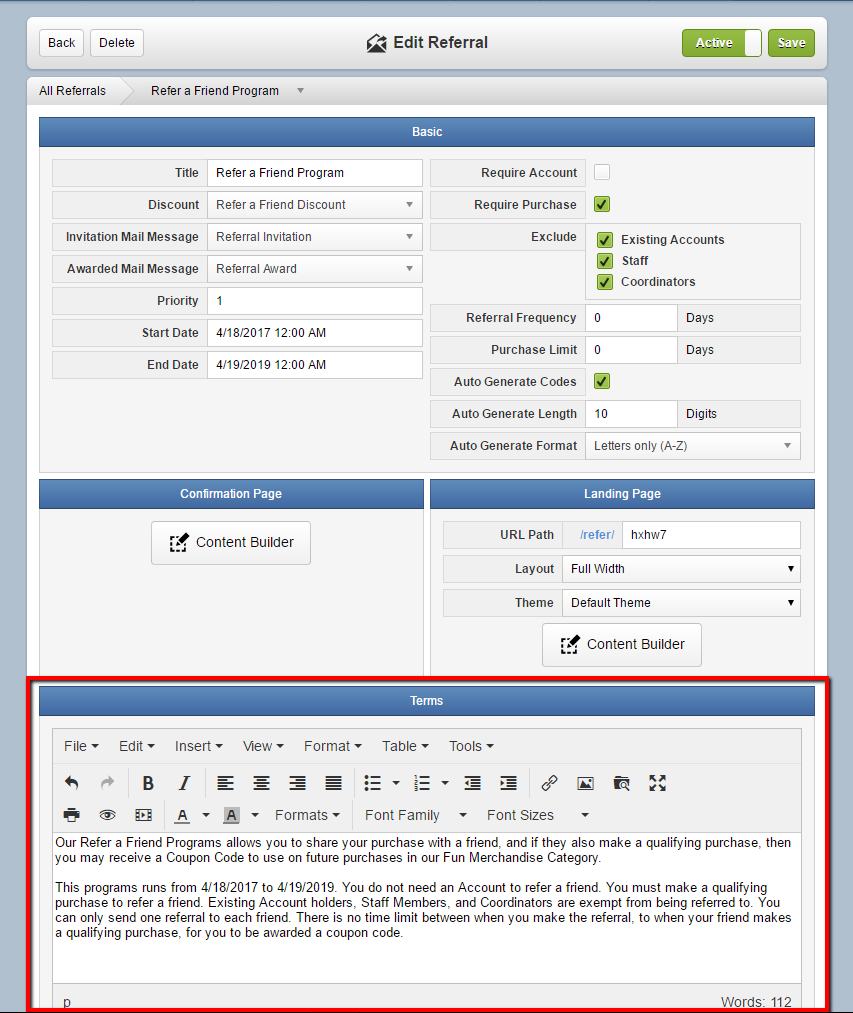Click the insert image icon
This screenshot has height=1013, width=853.
[x=585, y=783]
